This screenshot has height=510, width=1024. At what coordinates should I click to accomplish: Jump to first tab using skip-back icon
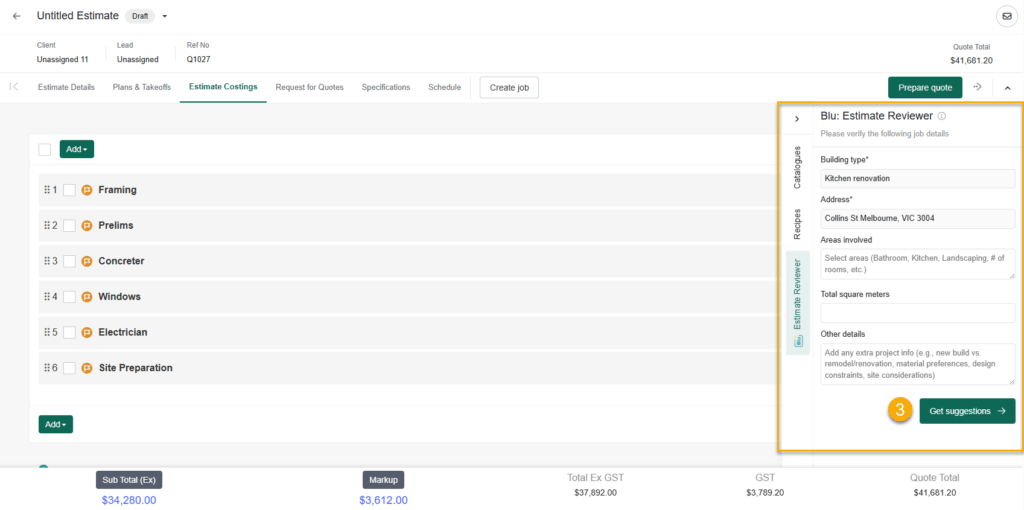(x=14, y=87)
